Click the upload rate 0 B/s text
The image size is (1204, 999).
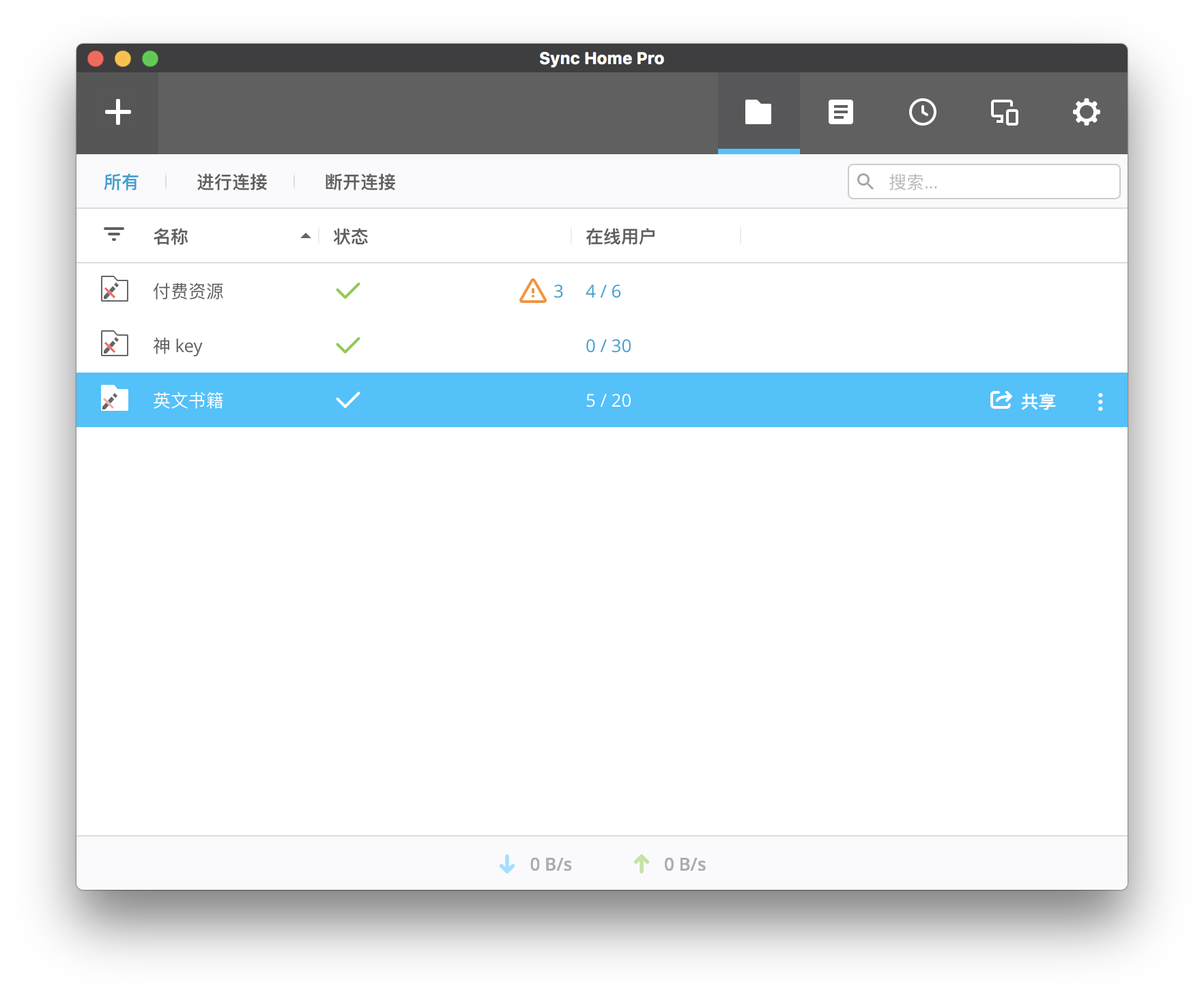pyautogui.click(x=685, y=865)
